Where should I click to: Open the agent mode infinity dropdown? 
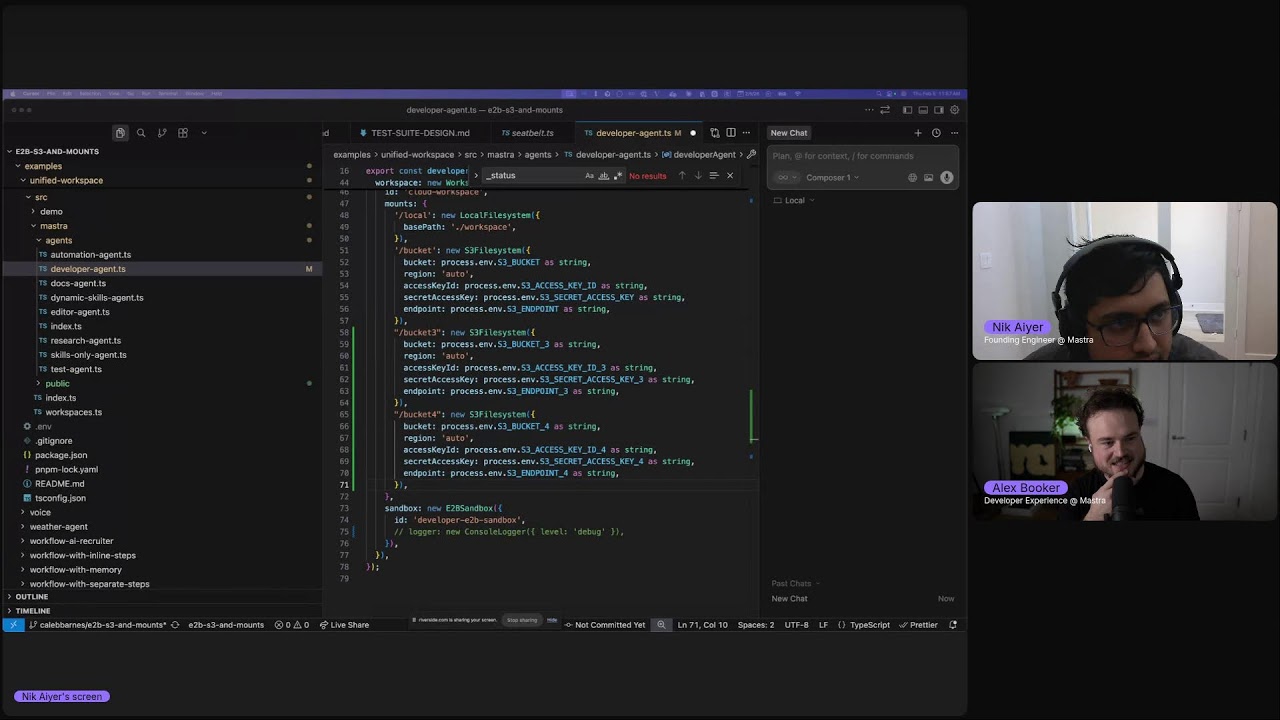click(787, 178)
